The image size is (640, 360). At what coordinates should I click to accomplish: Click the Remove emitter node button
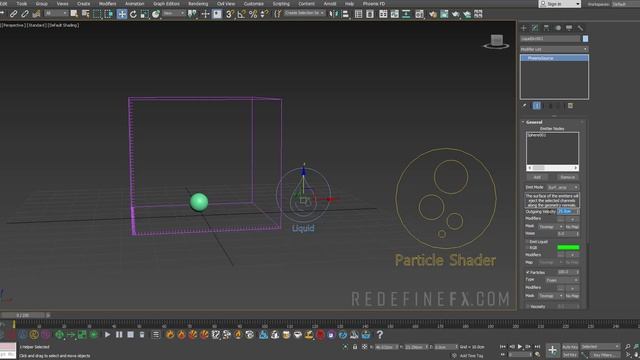(567, 177)
